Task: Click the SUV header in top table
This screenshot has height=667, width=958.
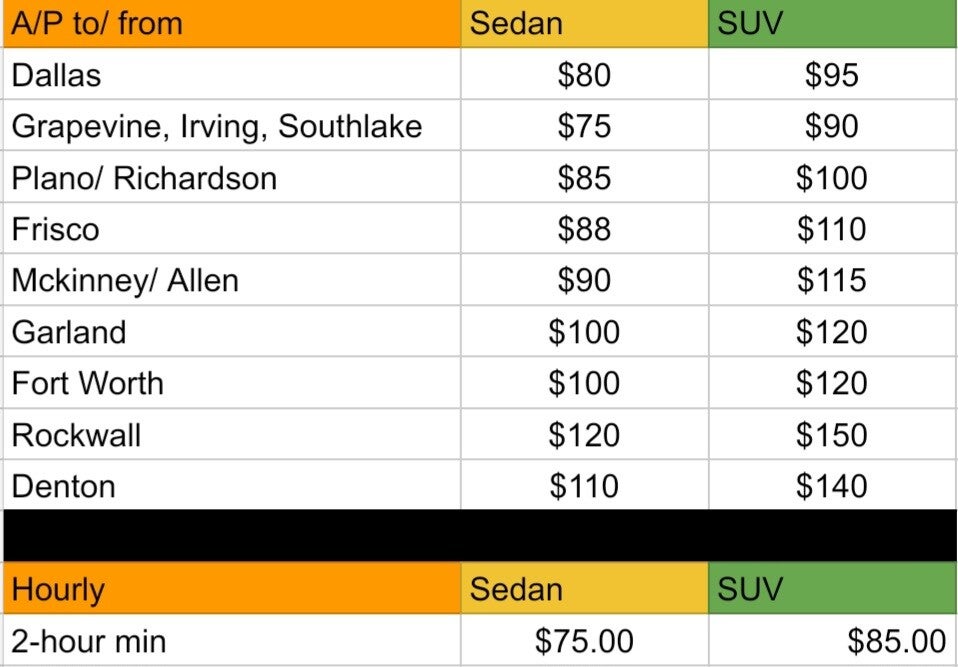Action: click(832, 24)
